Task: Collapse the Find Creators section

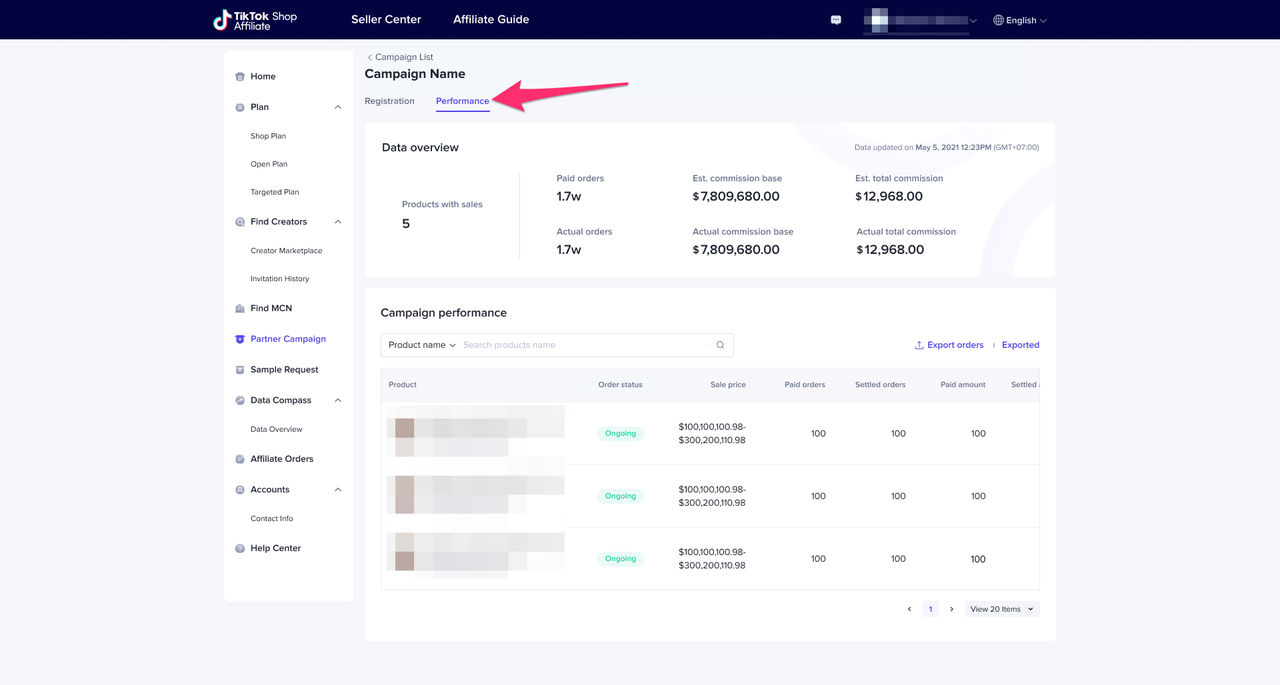Action: pos(338,222)
